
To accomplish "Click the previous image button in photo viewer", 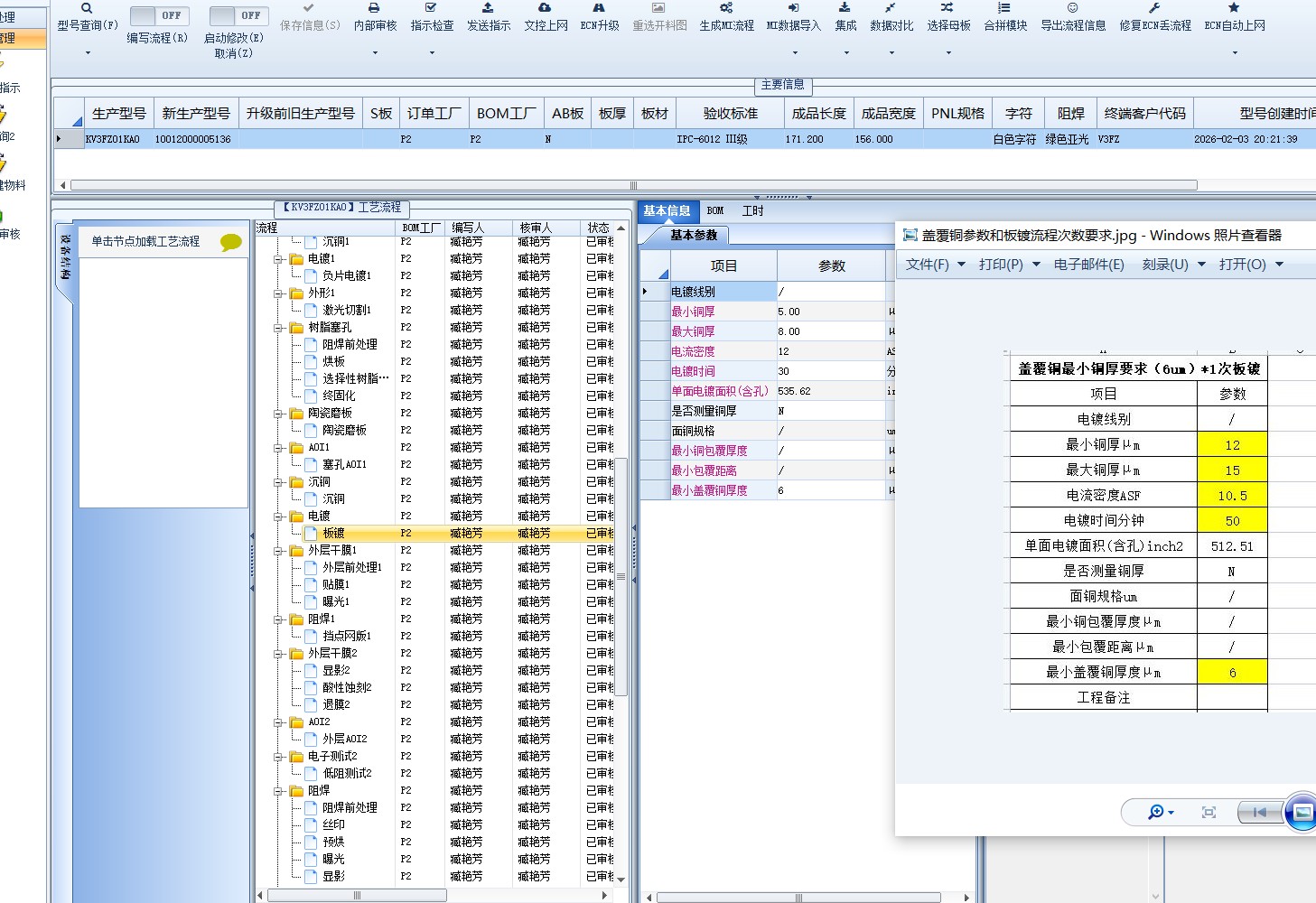I will [x=1259, y=813].
